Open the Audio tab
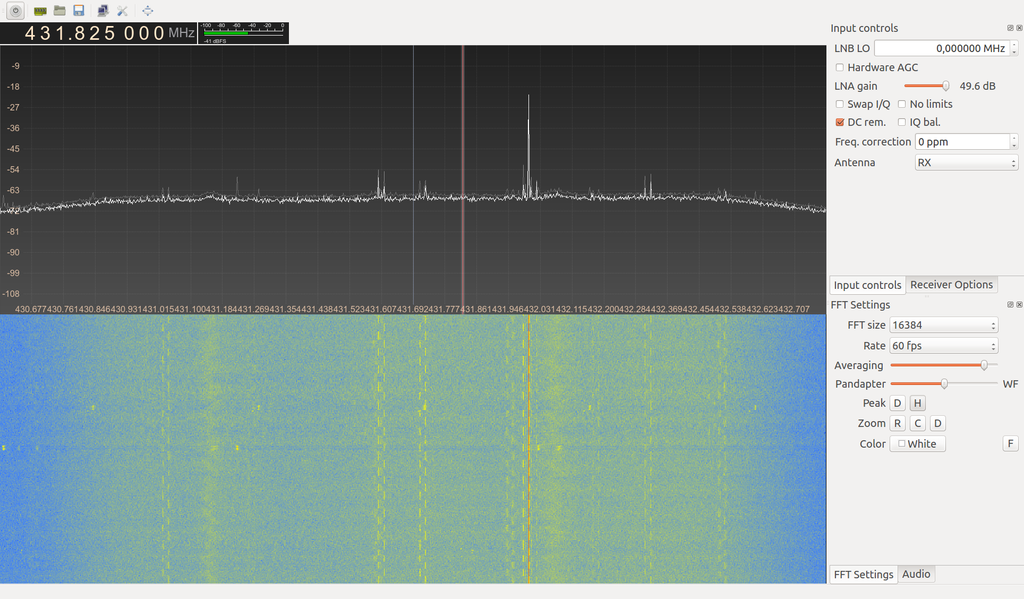 [916, 574]
